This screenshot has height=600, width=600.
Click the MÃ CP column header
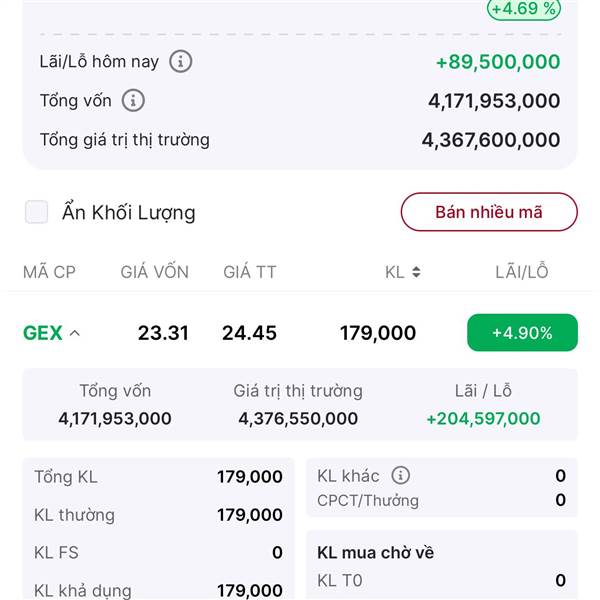point(49,272)
